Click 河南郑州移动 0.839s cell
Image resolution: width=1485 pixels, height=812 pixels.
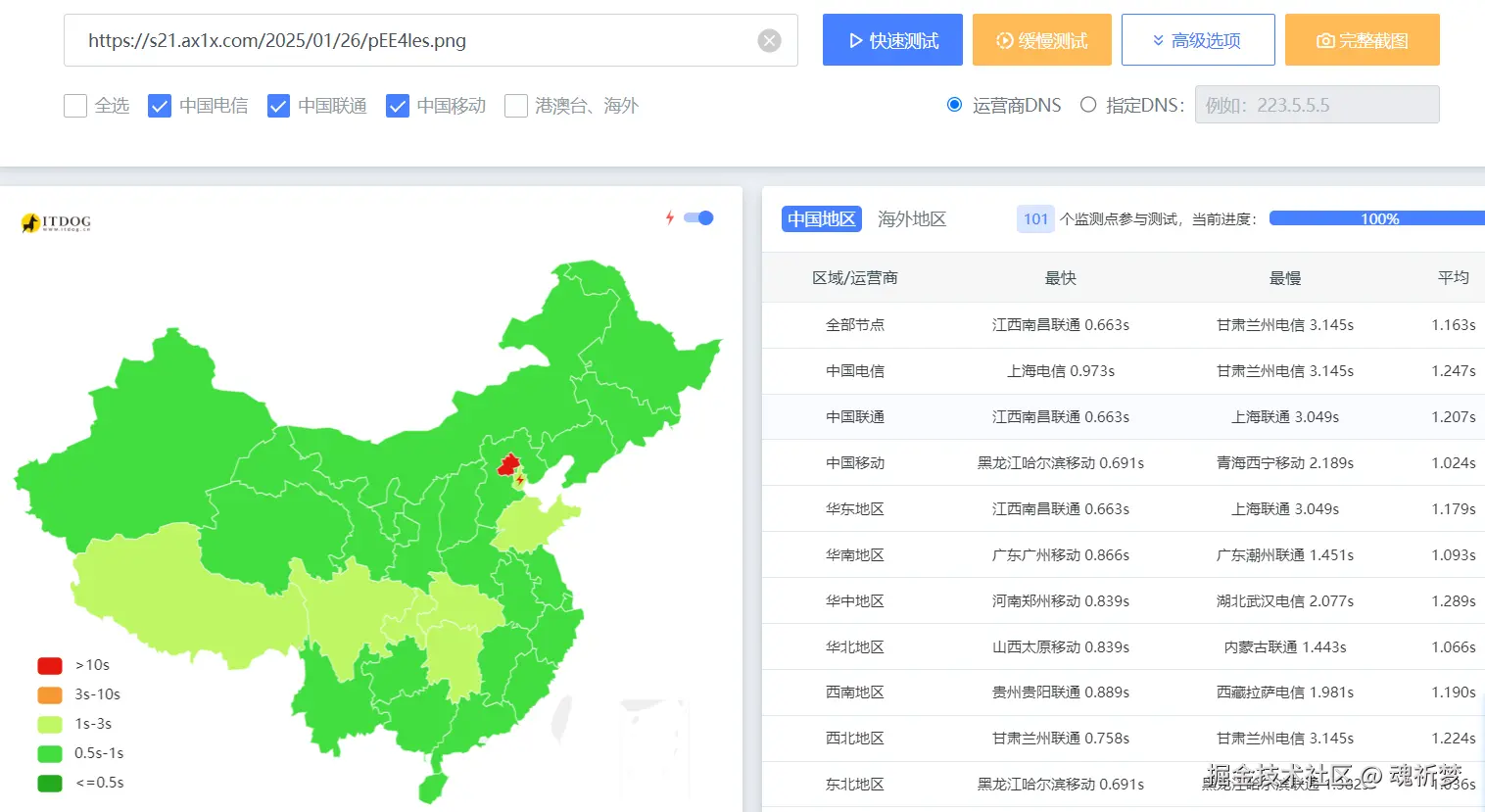(x=1061, y=601)
